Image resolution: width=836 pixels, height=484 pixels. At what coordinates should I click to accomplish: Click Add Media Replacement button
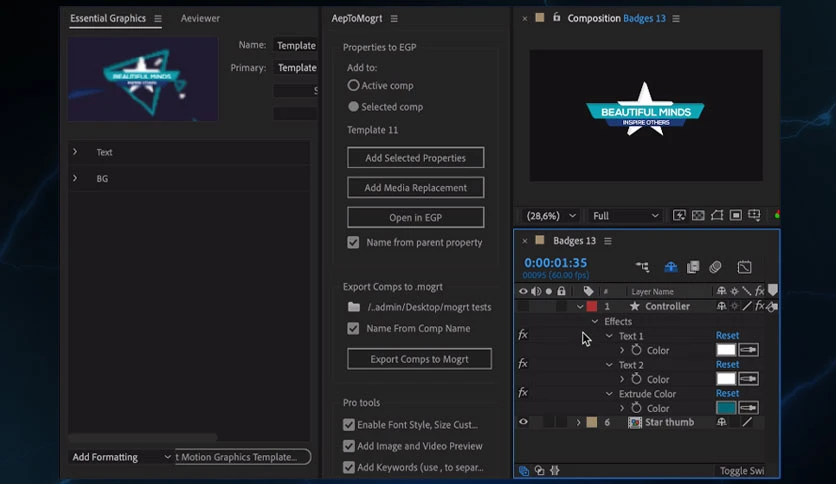(415, 188)
